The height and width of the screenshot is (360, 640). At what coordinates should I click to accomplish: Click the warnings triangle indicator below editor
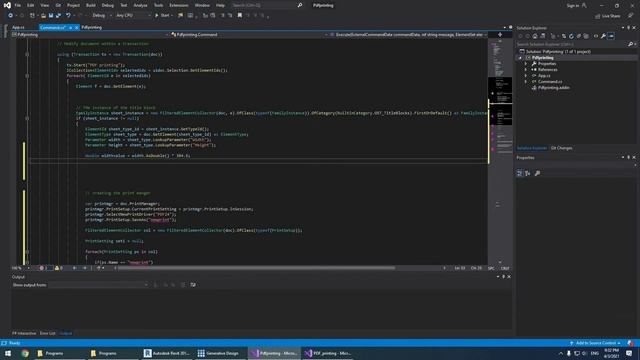[x=59, y=268]
